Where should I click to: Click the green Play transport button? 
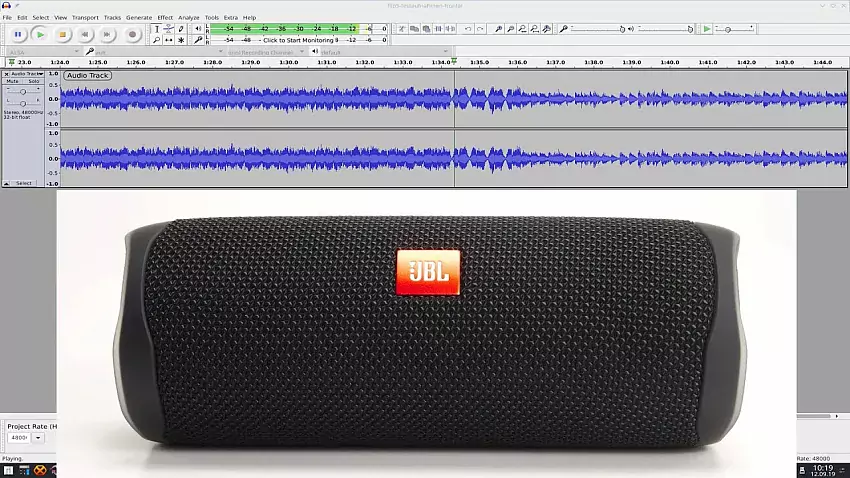pos(40,35)
